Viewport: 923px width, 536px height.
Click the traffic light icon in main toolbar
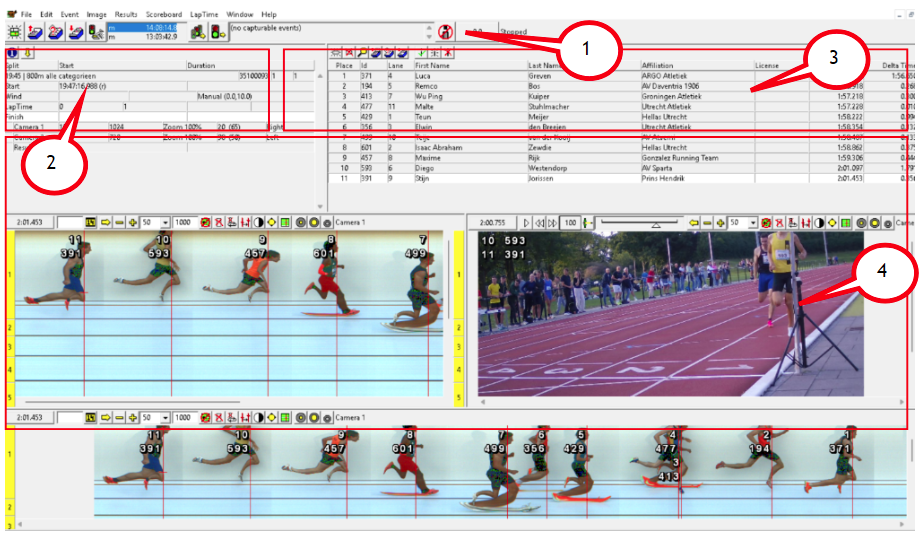216,32
